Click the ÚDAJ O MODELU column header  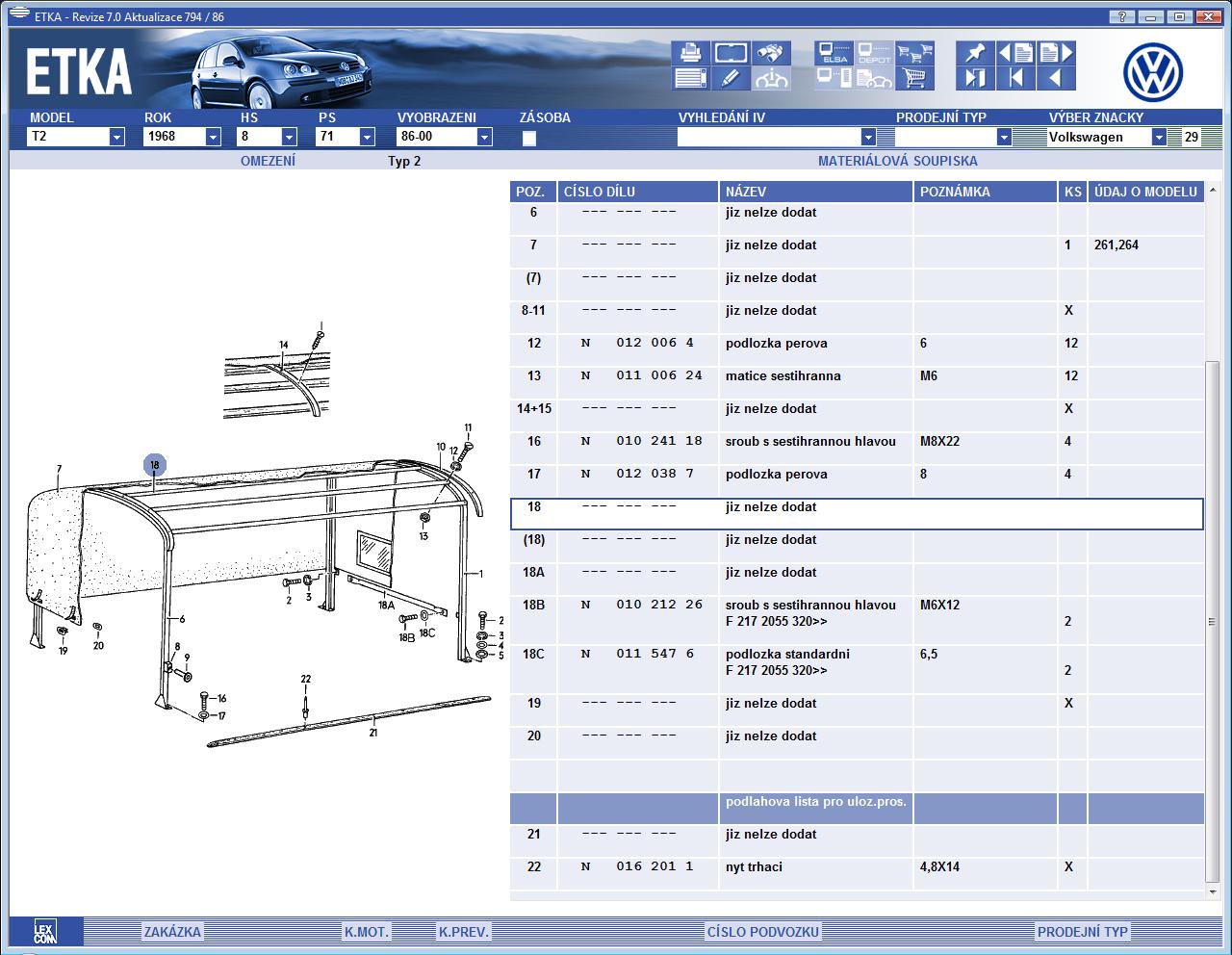[1145, 192]
